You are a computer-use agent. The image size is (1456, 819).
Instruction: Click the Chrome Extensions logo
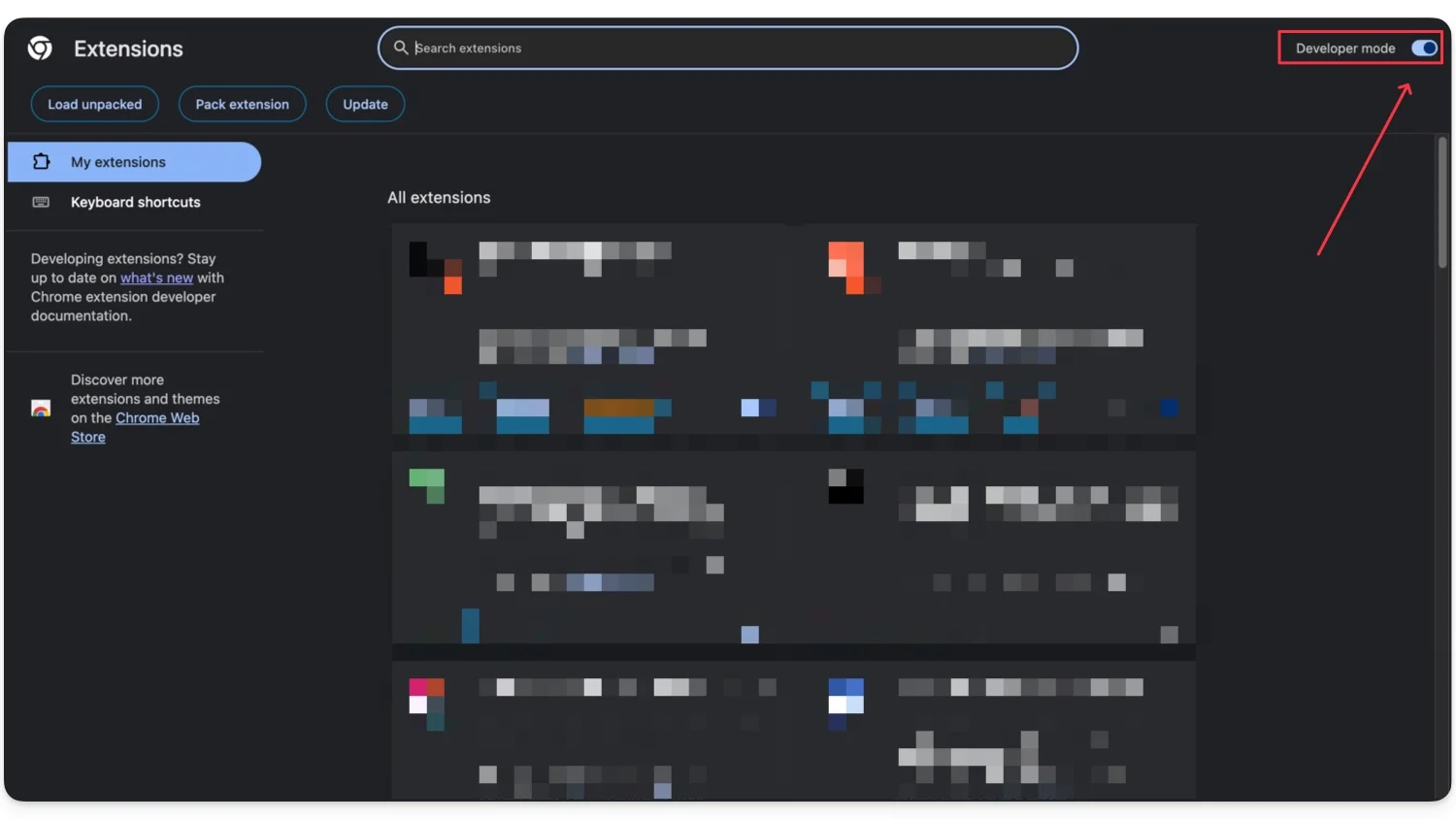40,48
